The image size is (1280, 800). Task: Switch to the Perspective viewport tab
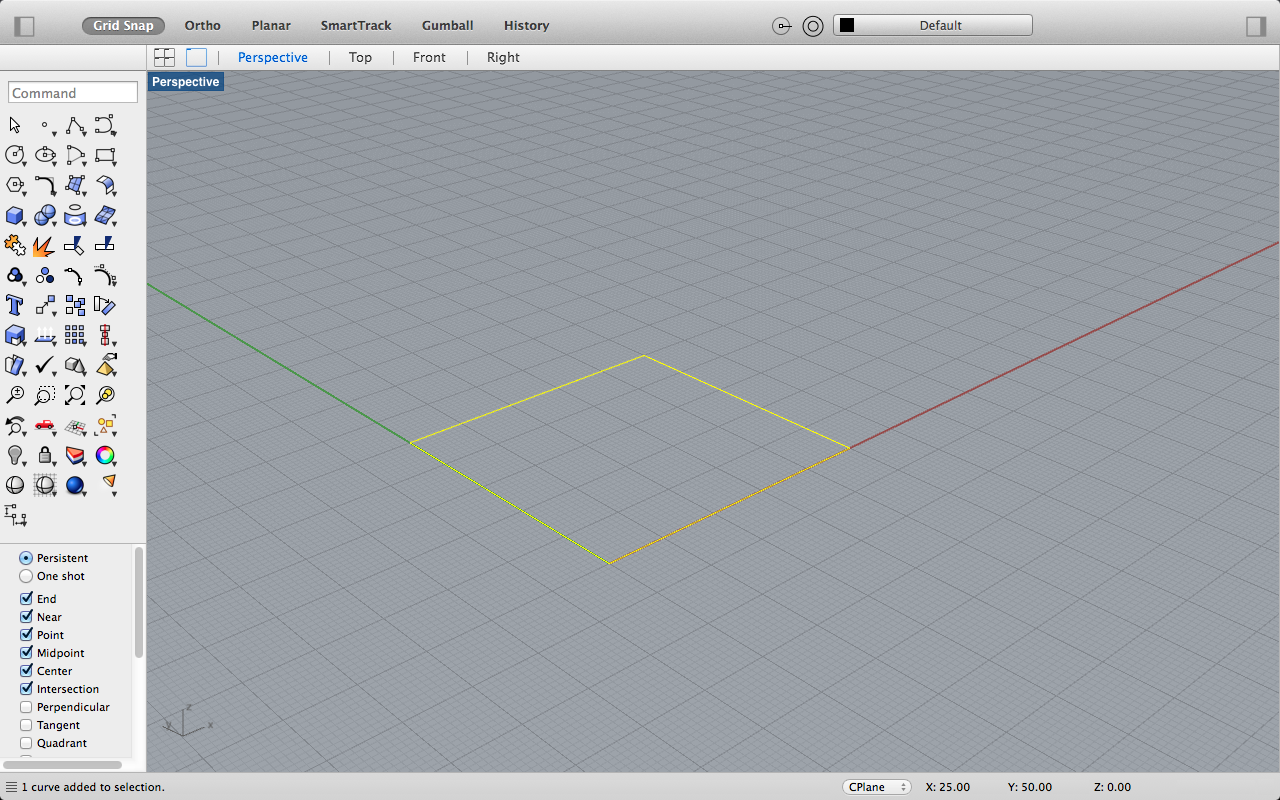273,58
